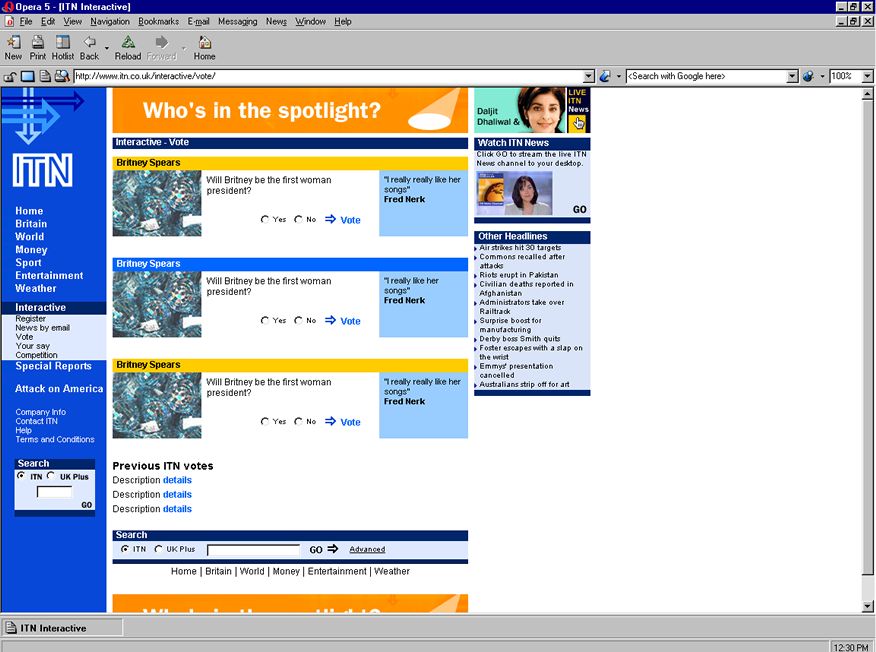
Task: Click the greyed Forward arrow icon
Action: click(x=161, y=42)
